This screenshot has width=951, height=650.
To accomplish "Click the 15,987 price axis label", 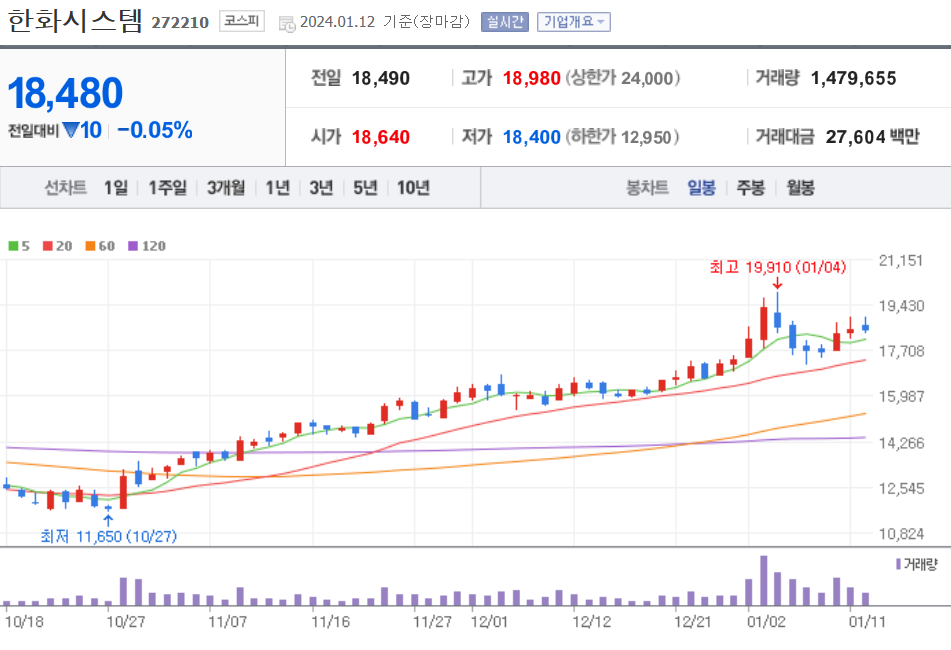I will (901, 397).
